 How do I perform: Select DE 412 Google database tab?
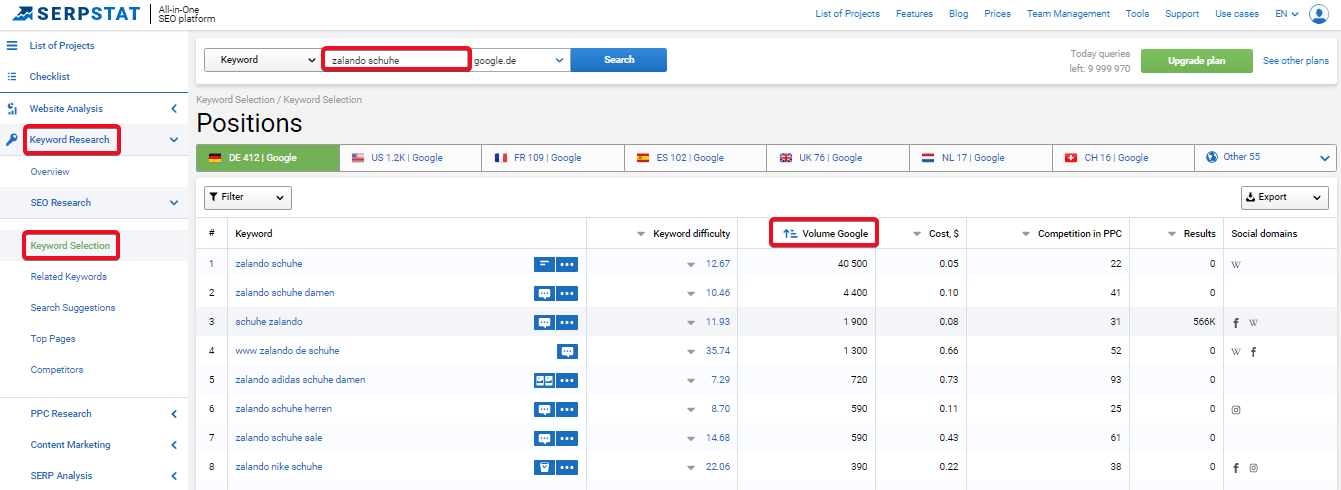point(268,157)
